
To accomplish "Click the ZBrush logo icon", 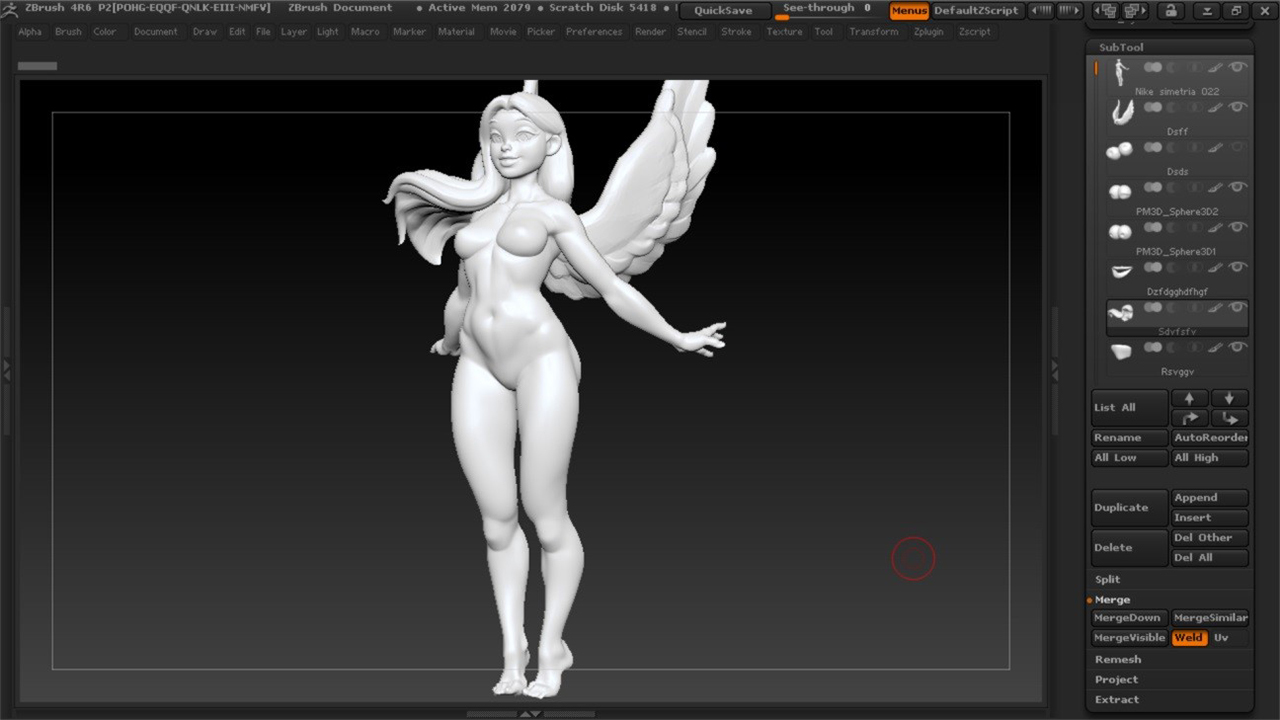I will click(x=9, y=9).
